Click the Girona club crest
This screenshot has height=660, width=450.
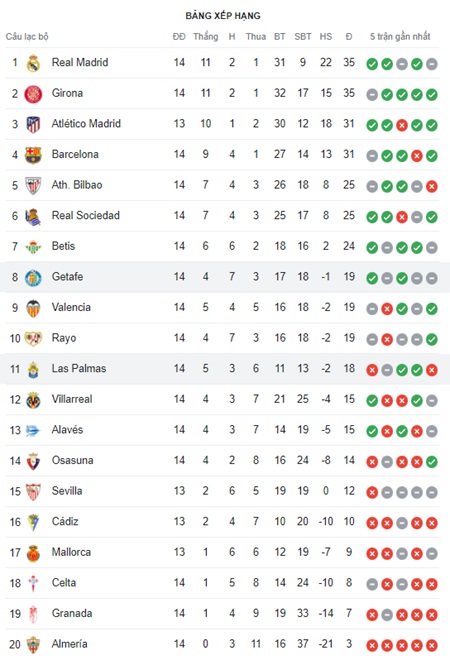(33, 94)
